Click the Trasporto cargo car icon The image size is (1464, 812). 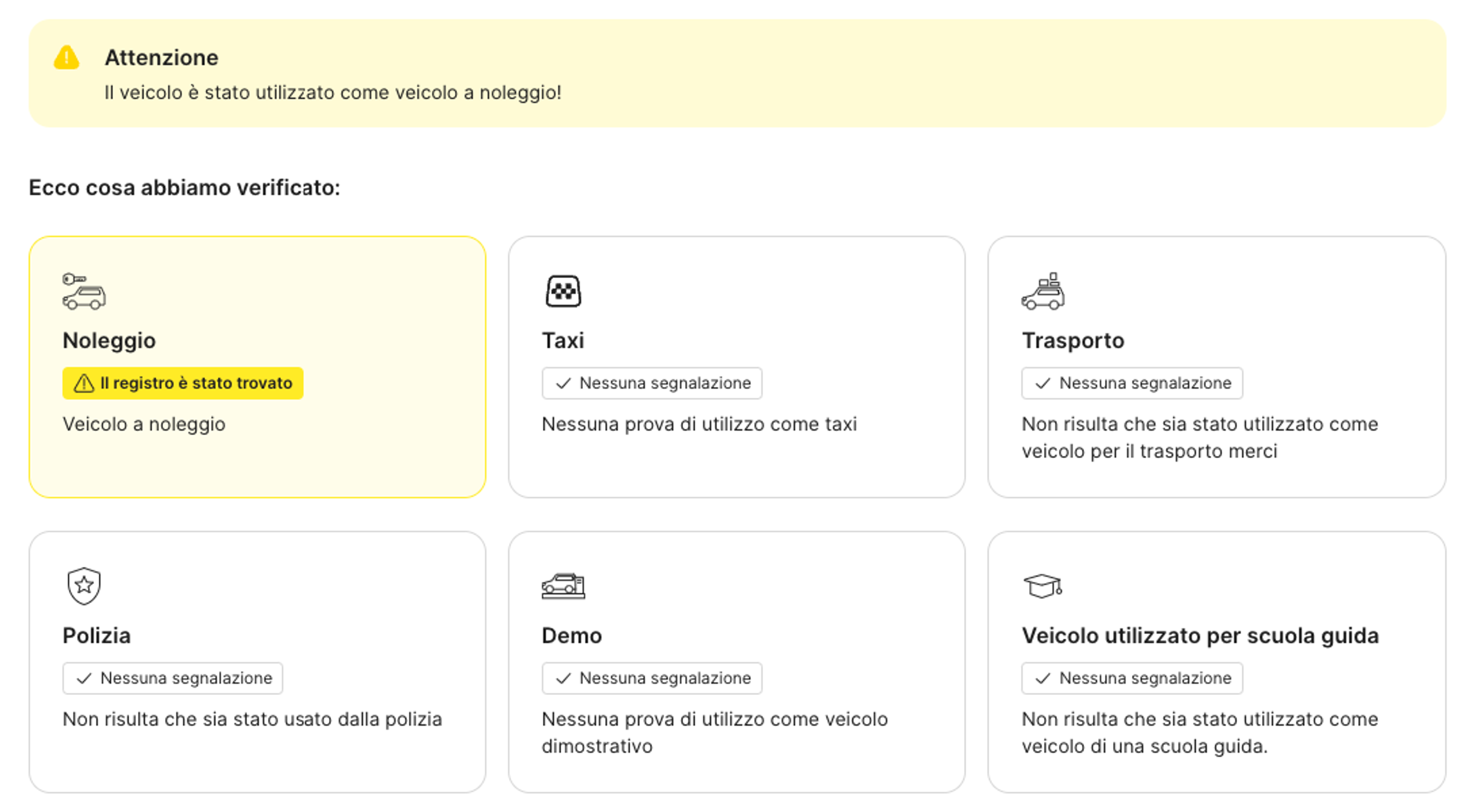(x=1042, y=291)
